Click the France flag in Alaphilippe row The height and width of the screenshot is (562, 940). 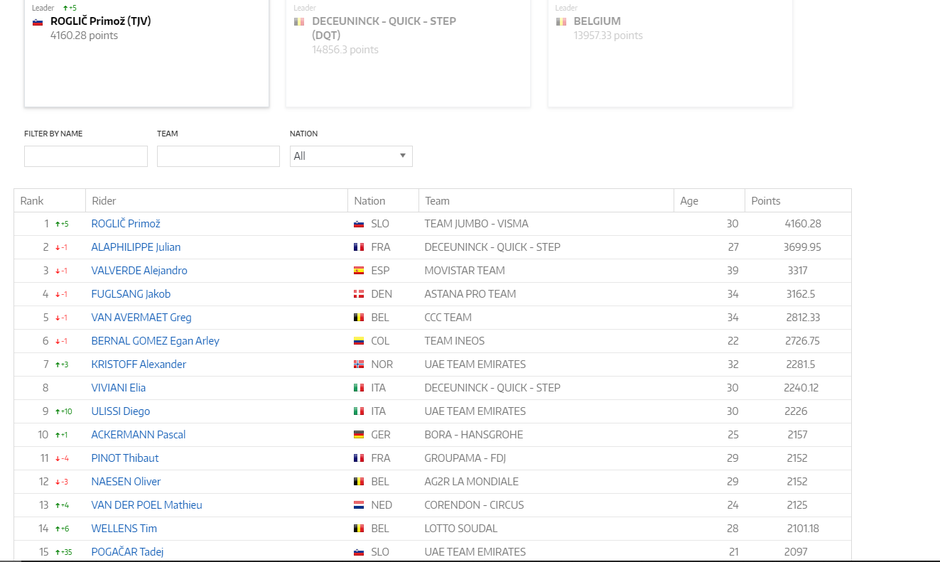click(359, 248)
